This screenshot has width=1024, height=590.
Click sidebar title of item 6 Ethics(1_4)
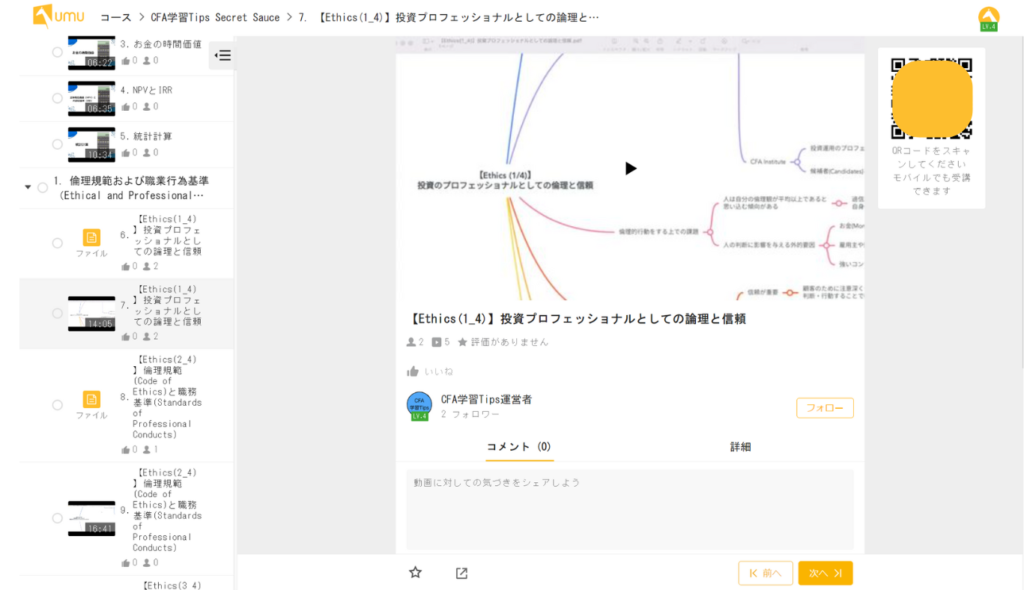click(168, 235)
